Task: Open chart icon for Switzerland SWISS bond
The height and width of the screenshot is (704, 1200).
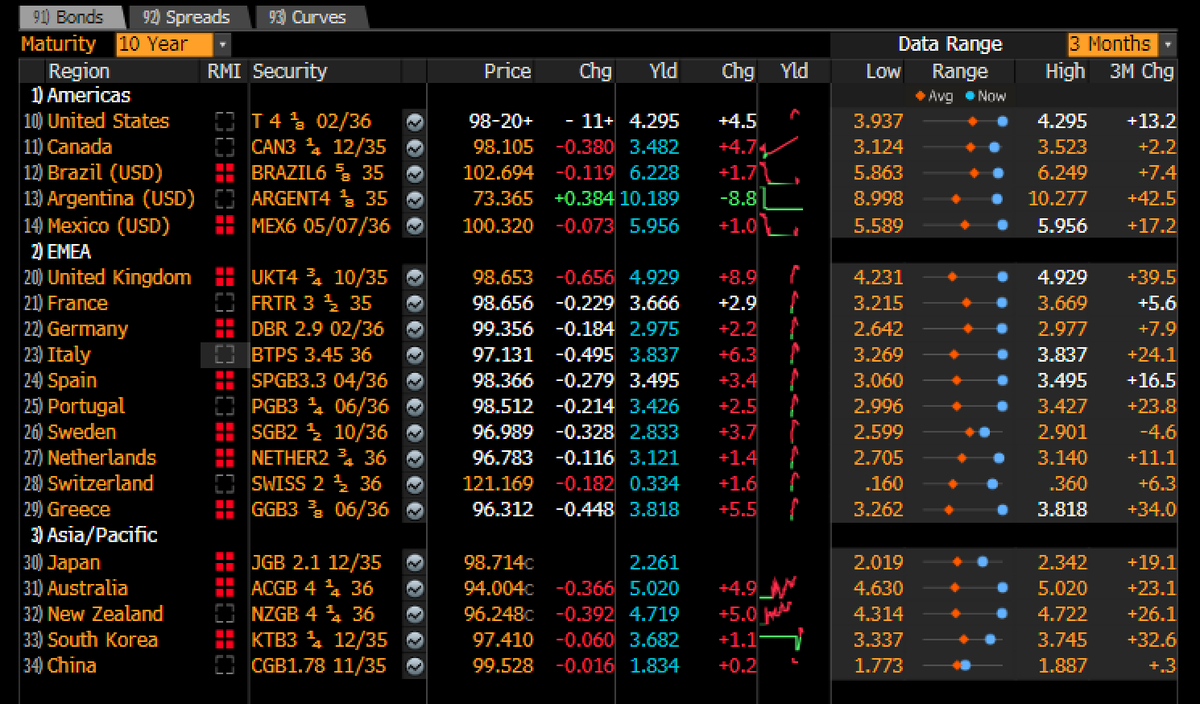Action: click(414, 485)
